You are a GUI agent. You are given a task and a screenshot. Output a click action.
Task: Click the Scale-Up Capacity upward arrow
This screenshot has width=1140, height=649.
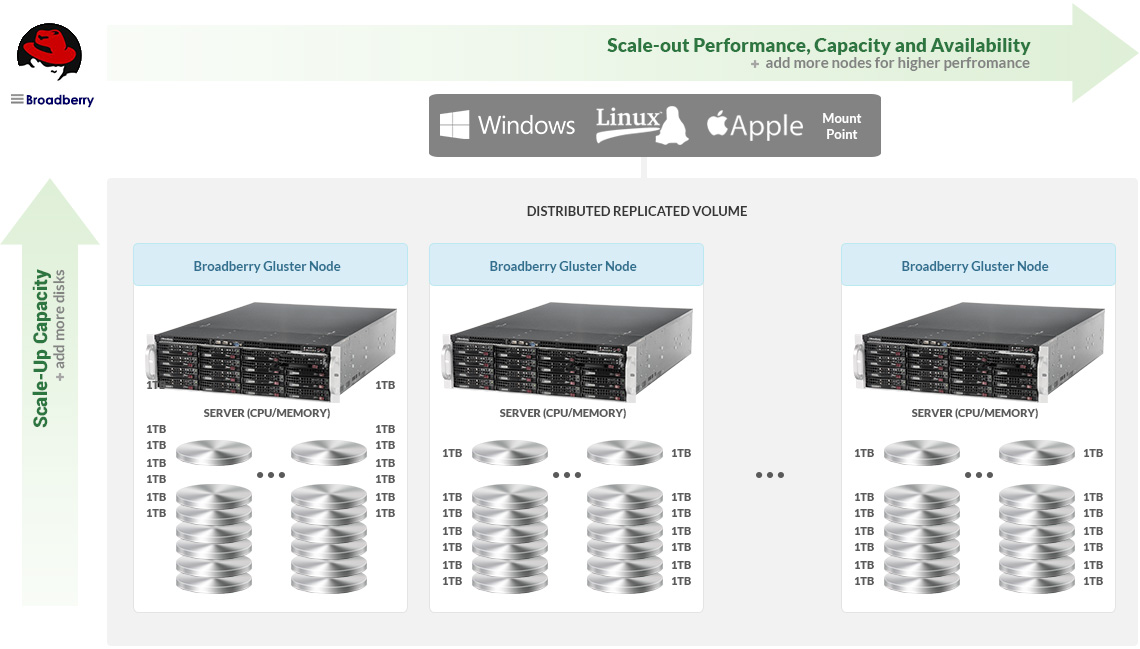pyautogui.click(x=50, y=212)
